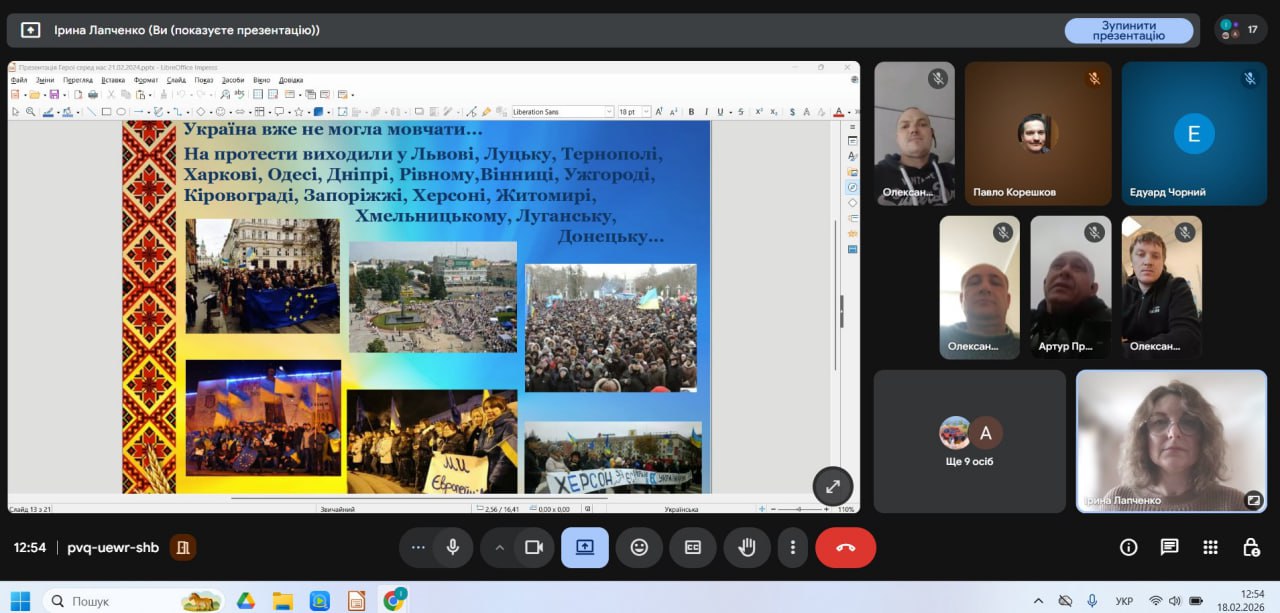Toggle the camera on or off
The height and width of the screenshot is (613, 1280).
534,548
